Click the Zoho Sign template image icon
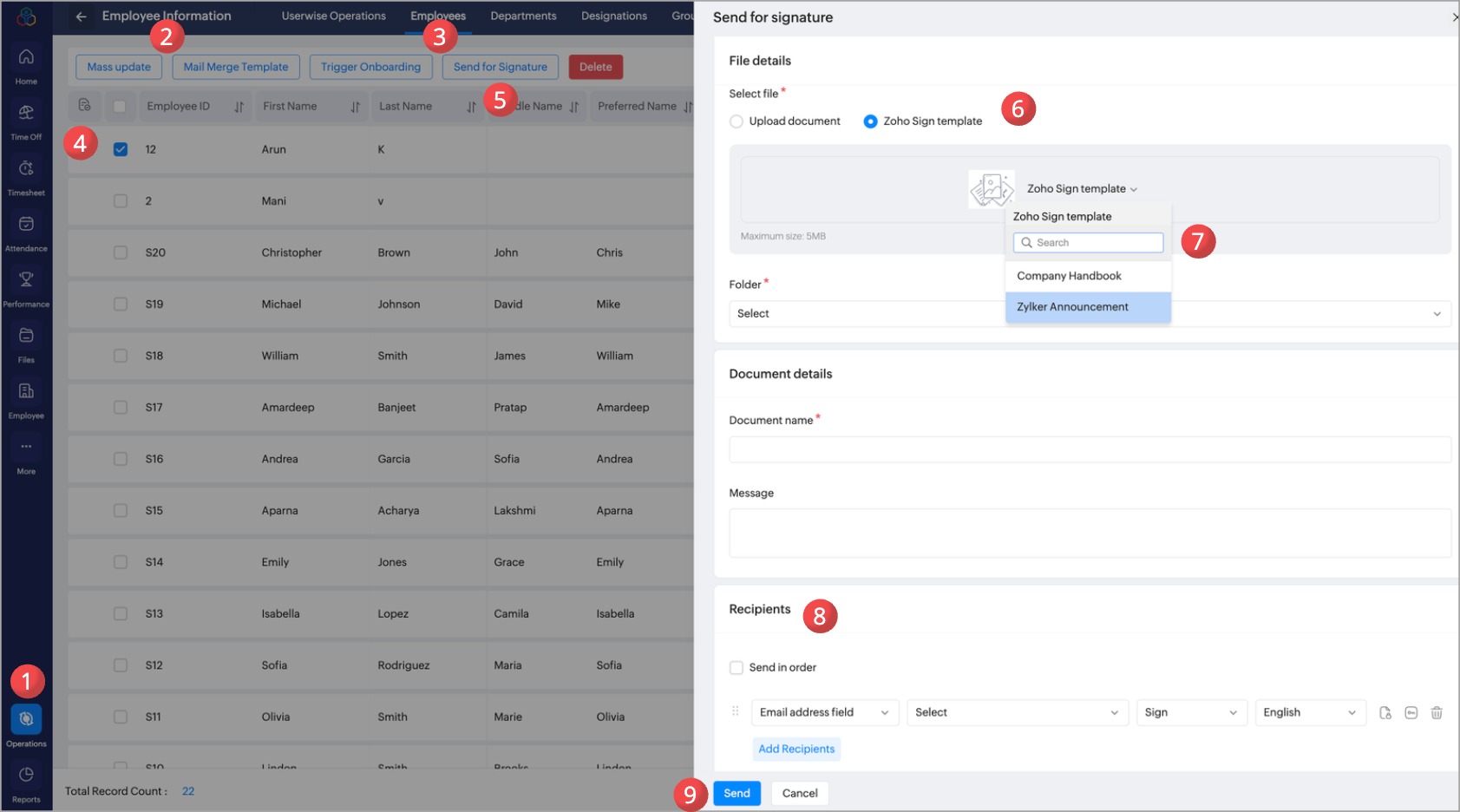 pos(992,188)
